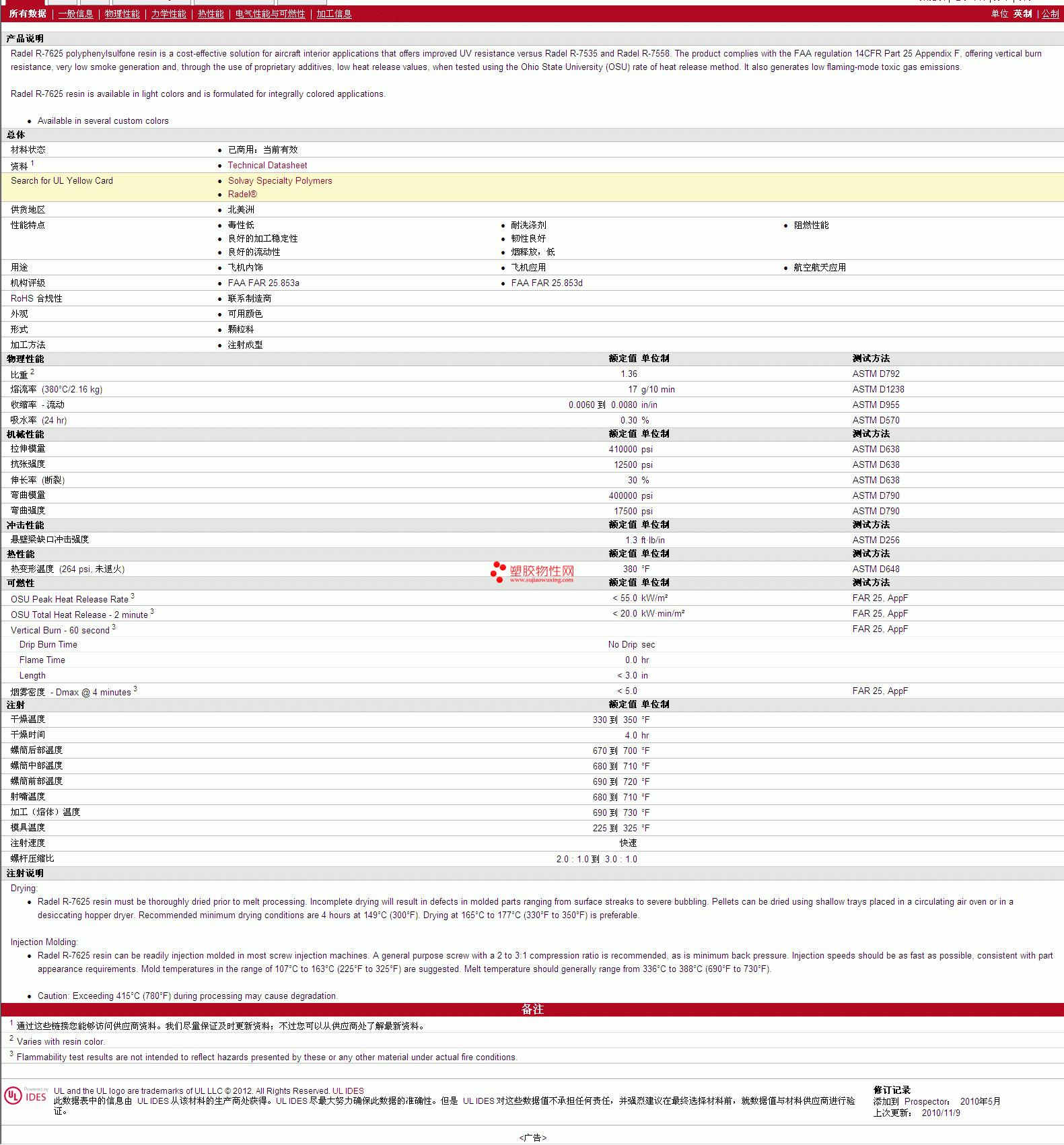Click the 航空航天应用 use entry
Image resolution: width=1064 pixels, height=1145 pixels.
point(820,267)
